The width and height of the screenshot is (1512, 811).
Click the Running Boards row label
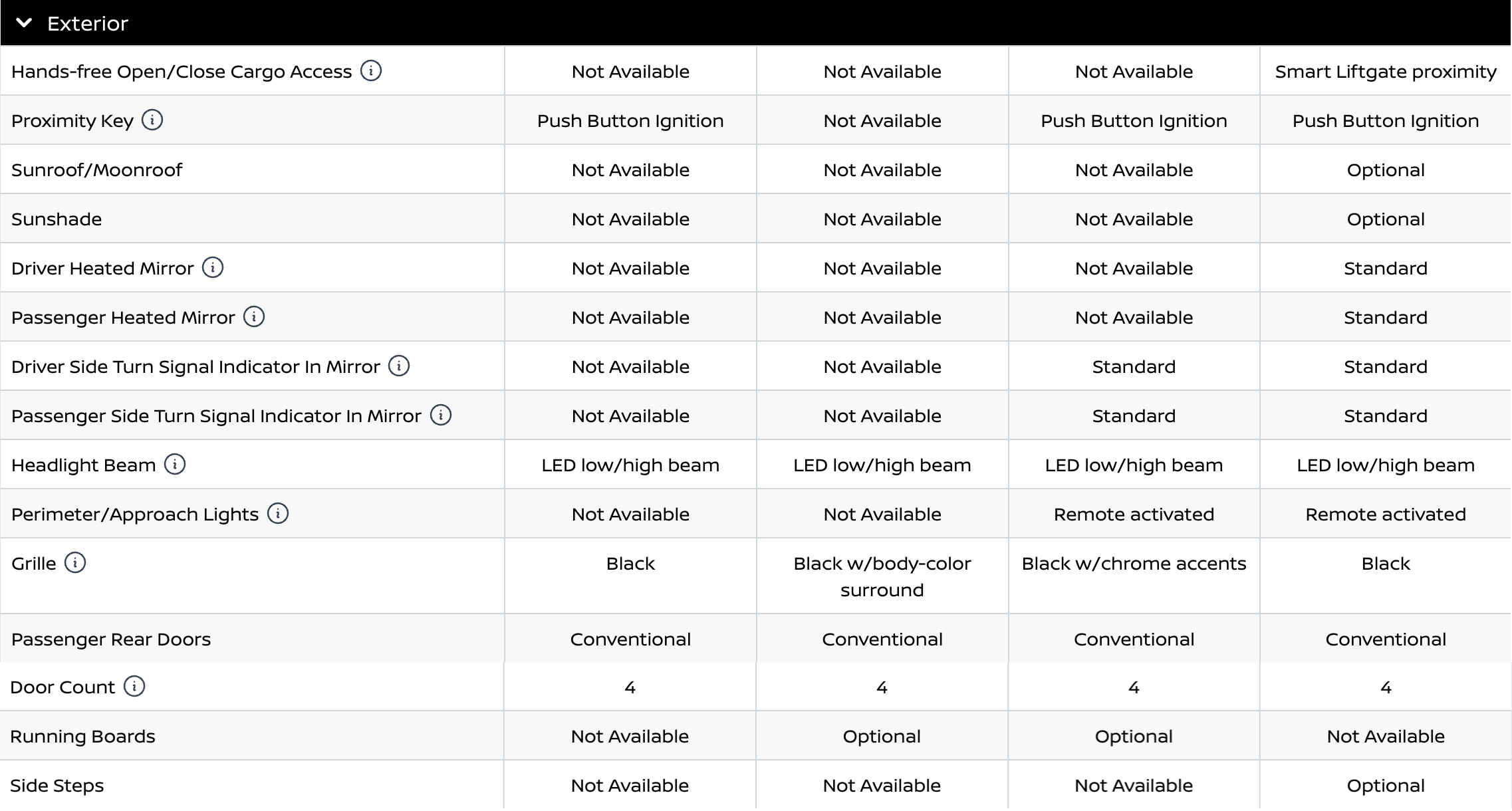(x=82, y=737)
